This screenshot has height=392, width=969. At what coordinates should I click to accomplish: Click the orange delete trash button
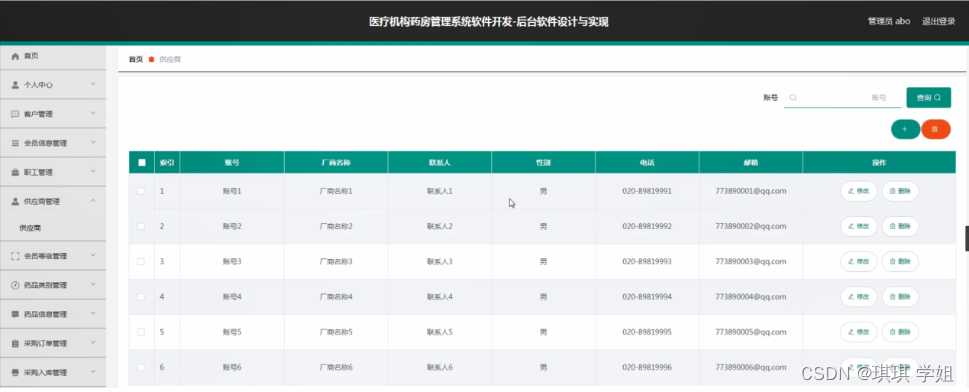(x=936, y=129)
